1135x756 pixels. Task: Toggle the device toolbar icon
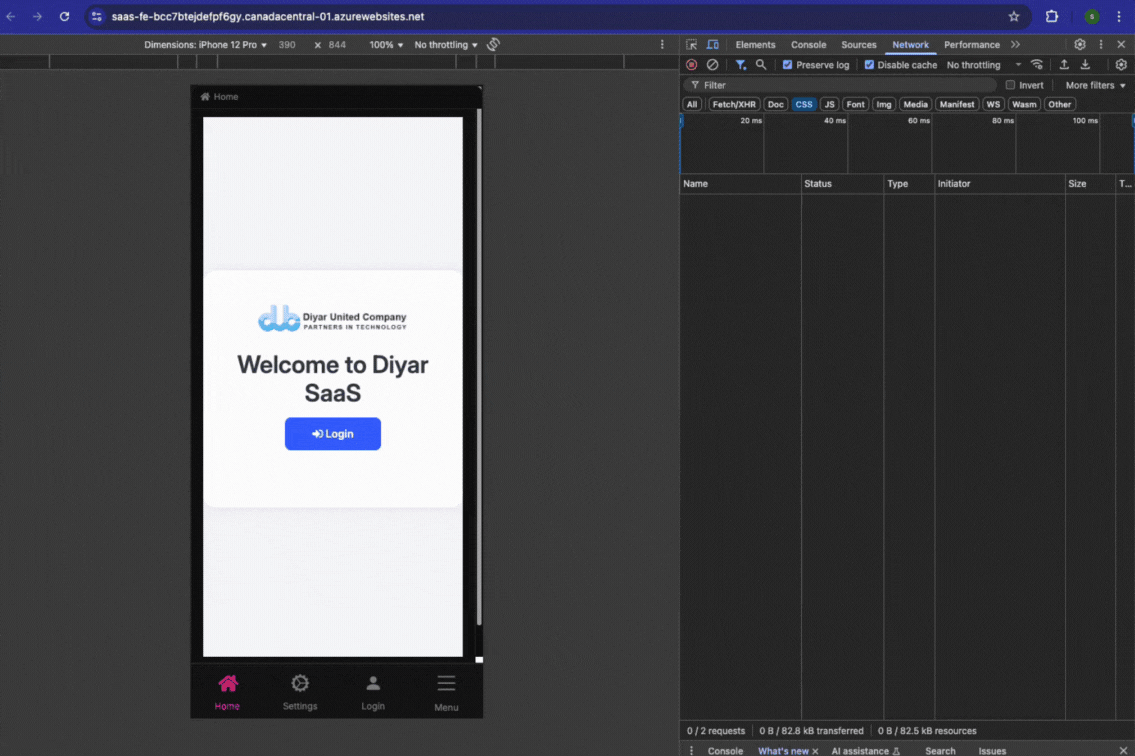pos(713,45)
